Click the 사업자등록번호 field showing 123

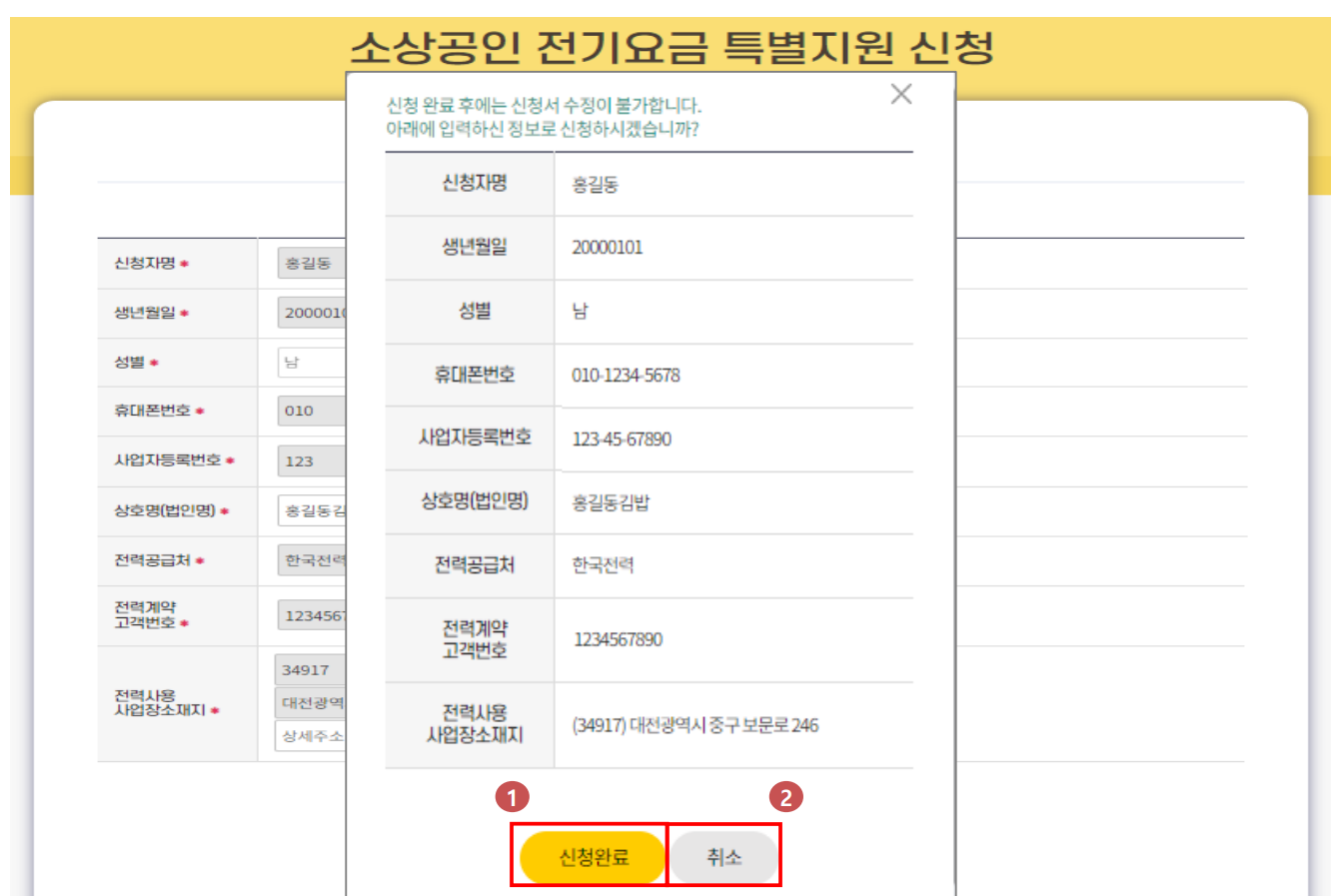tap(312, 460)
